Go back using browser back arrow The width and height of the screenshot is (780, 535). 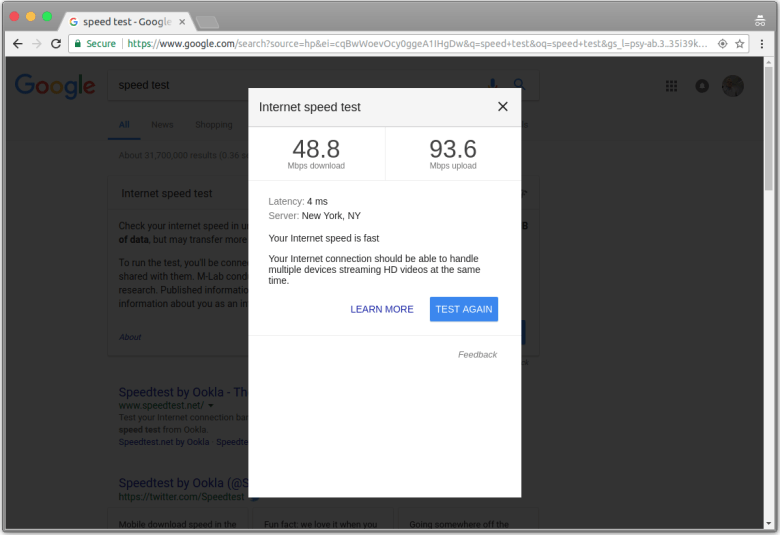(17, 44)
